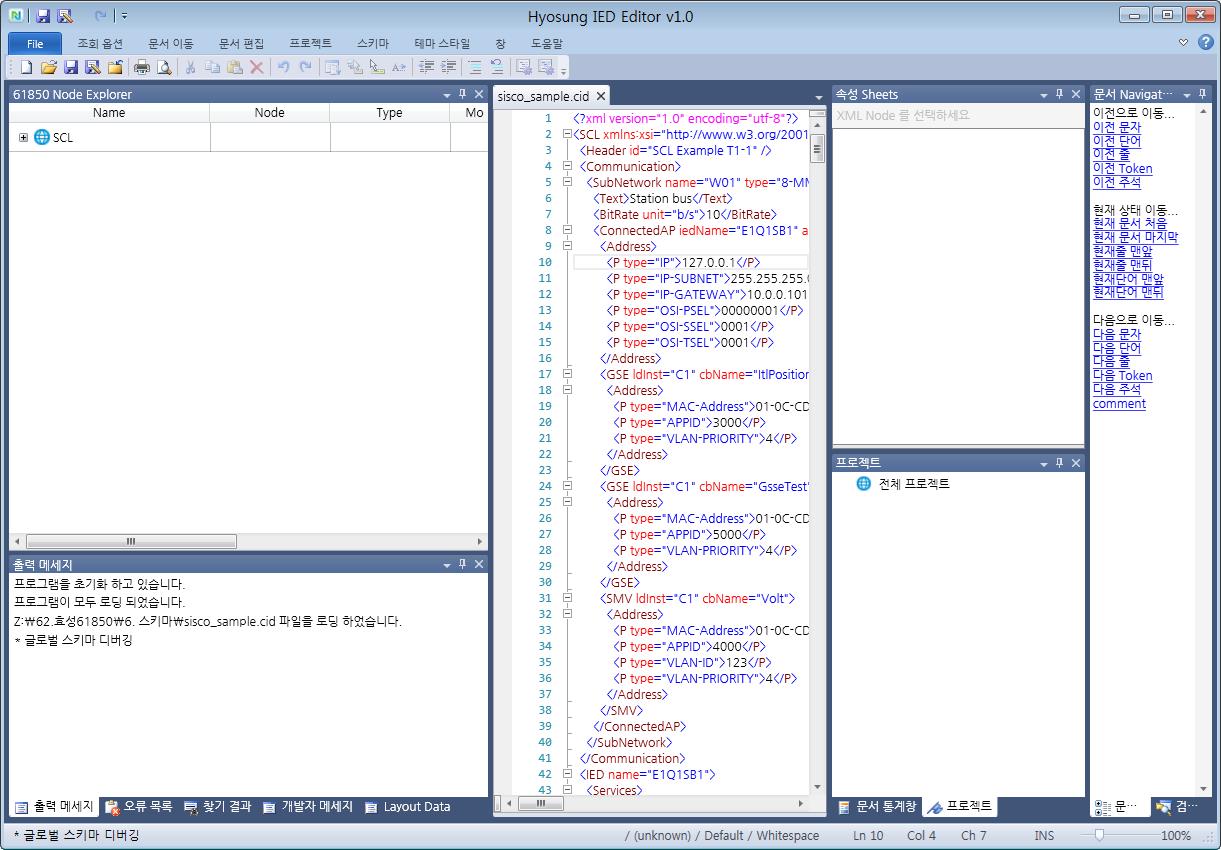Click the XML Node search field in 속성 Sheets
Viewport: 1221px width, 850px height.
pos(958,115)
